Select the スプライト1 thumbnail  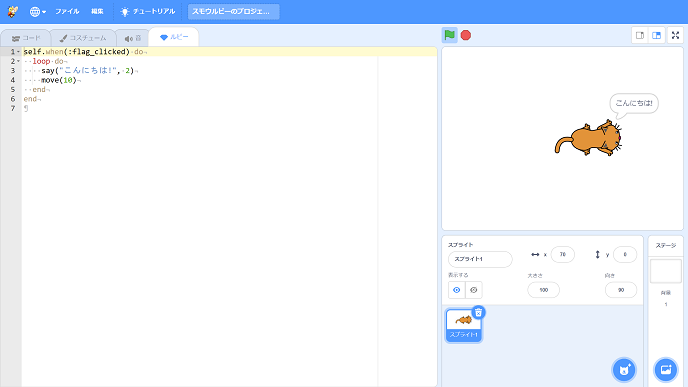(x=463, y=326)
